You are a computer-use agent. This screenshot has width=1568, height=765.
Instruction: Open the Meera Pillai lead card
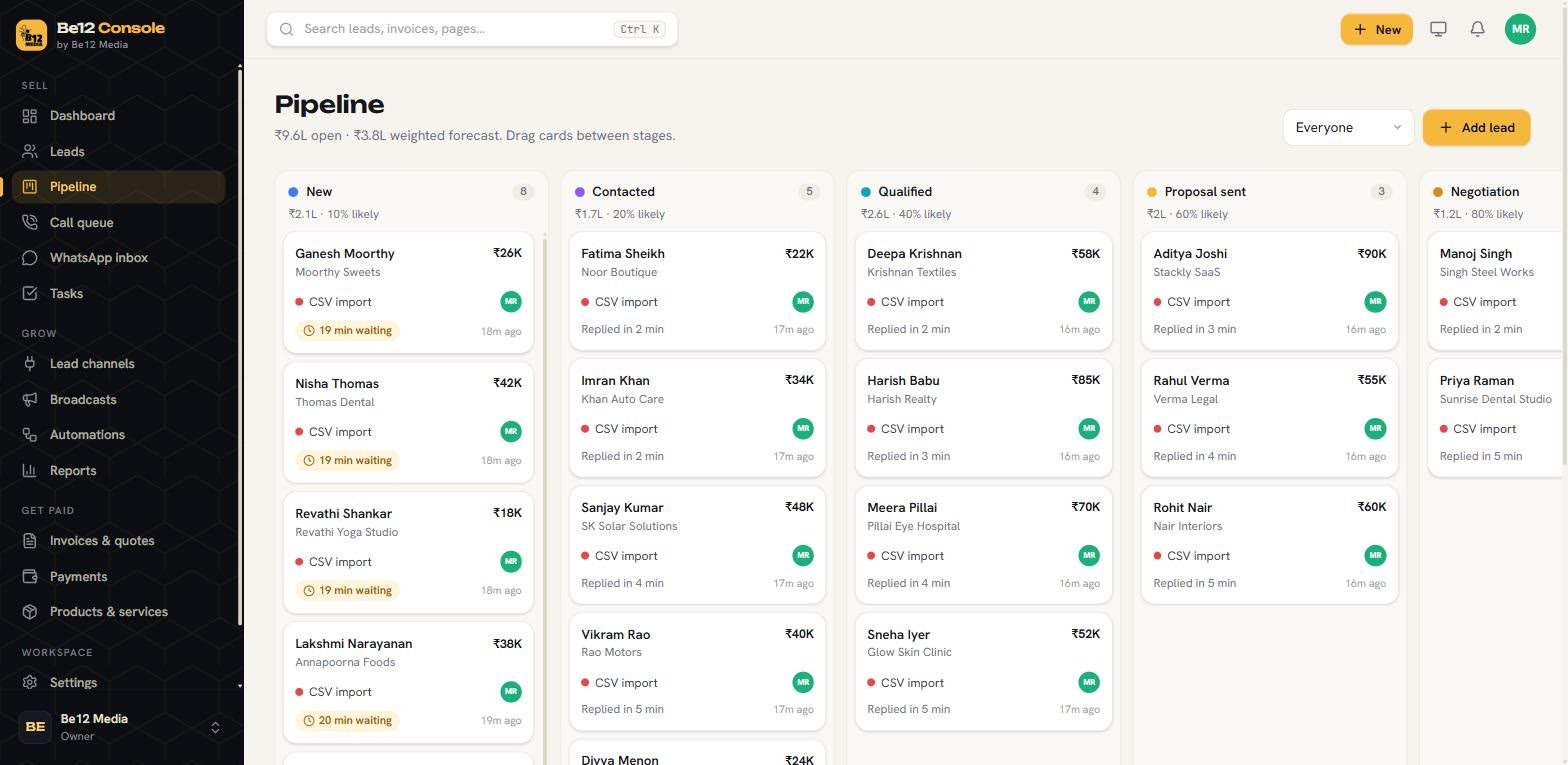click(x=983, y=545)
